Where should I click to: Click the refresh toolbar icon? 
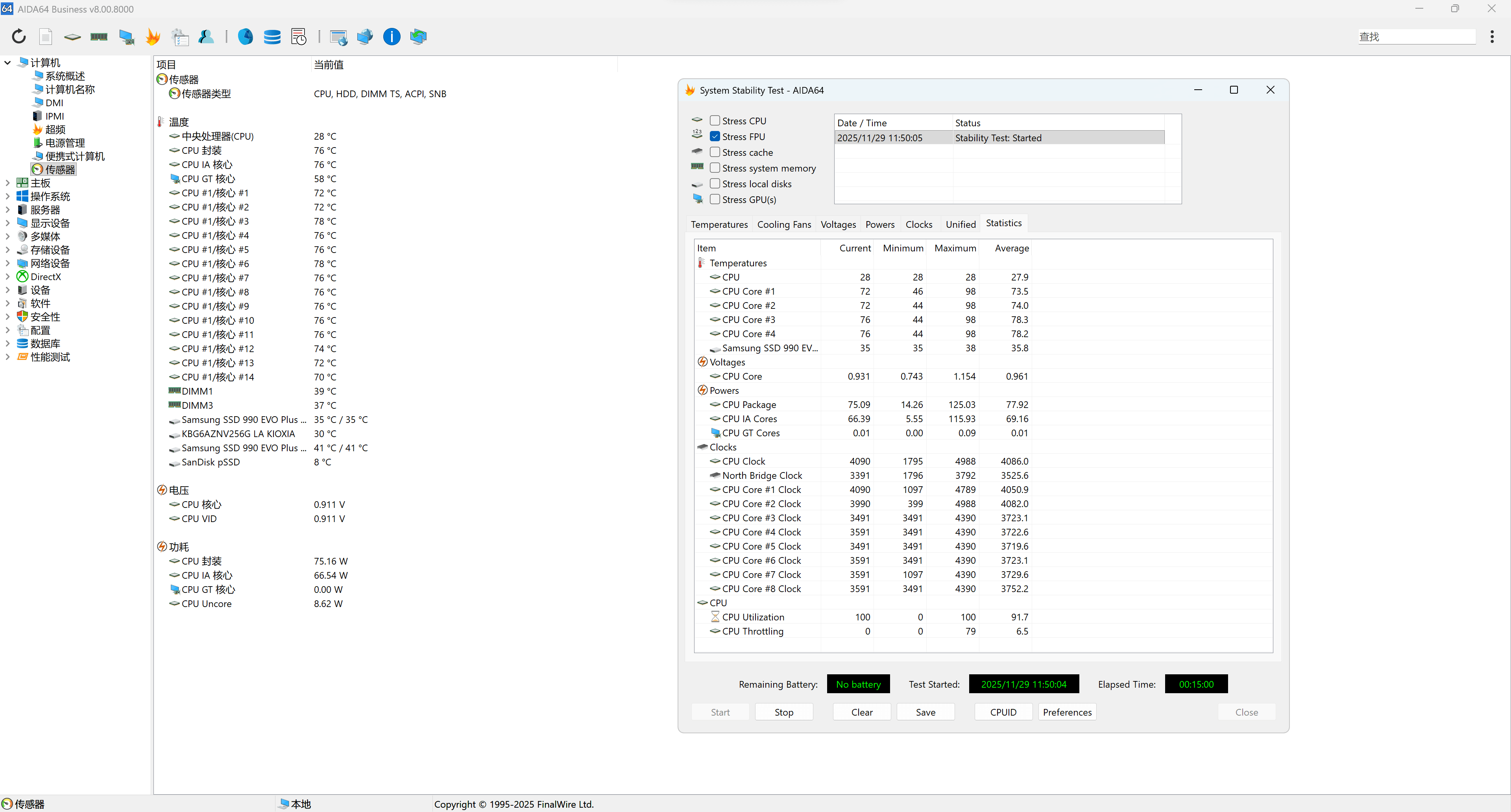coord(19,36)
